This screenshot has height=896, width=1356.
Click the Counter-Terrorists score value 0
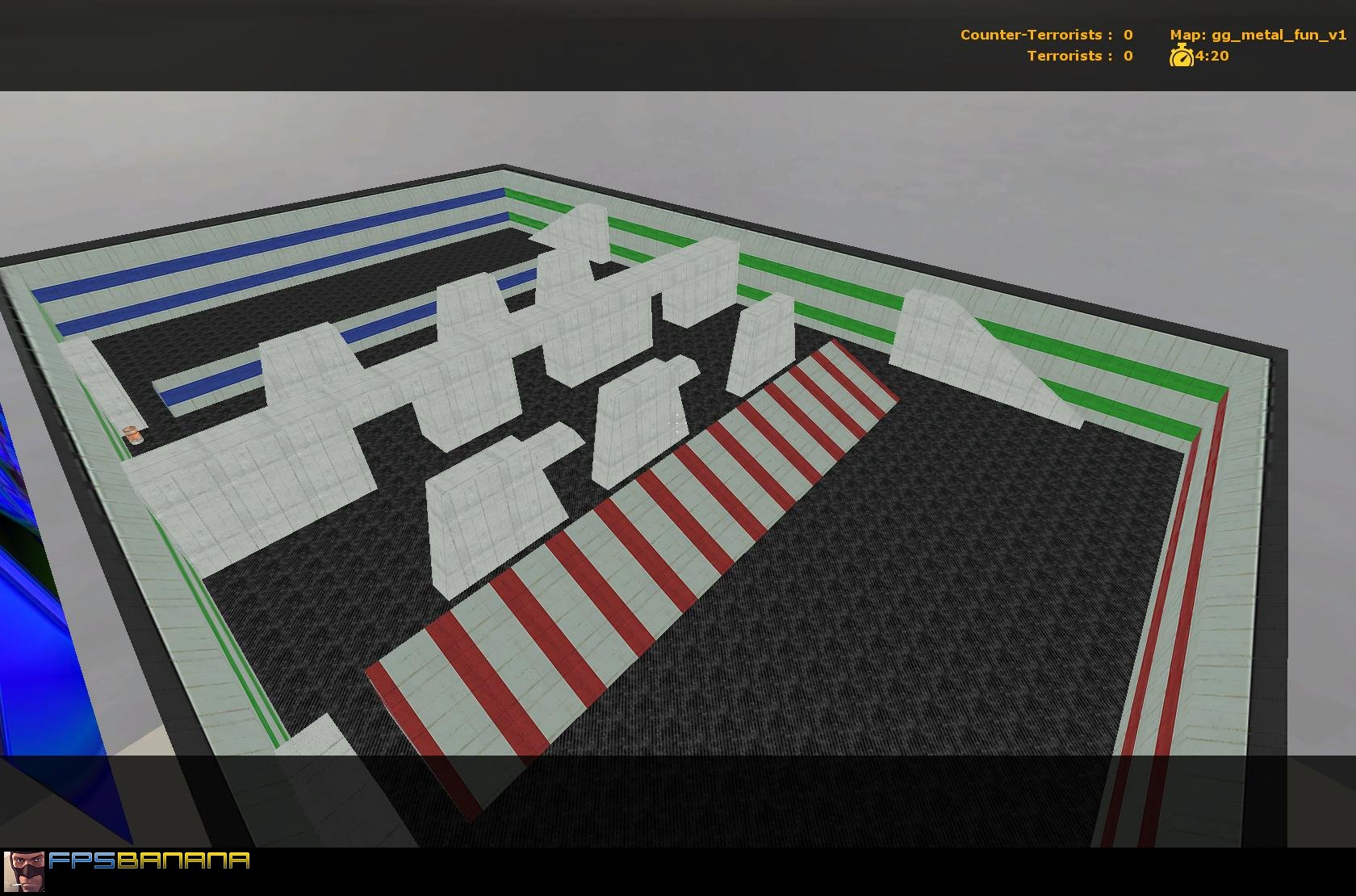(x=1128, y=35)
